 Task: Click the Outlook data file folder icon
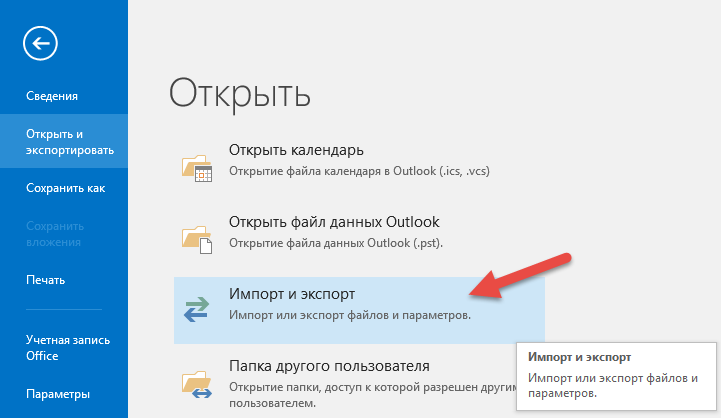(x=197, y=240)
